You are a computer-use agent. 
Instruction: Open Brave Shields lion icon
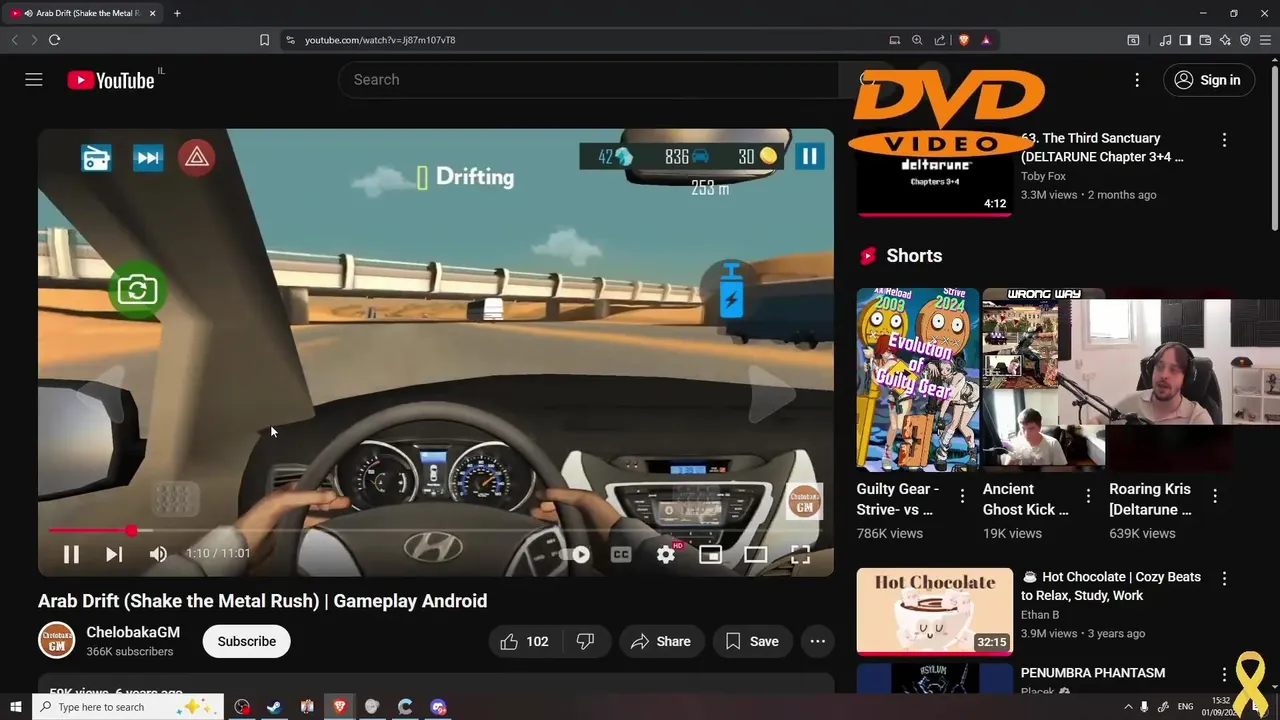coord(964,40)
